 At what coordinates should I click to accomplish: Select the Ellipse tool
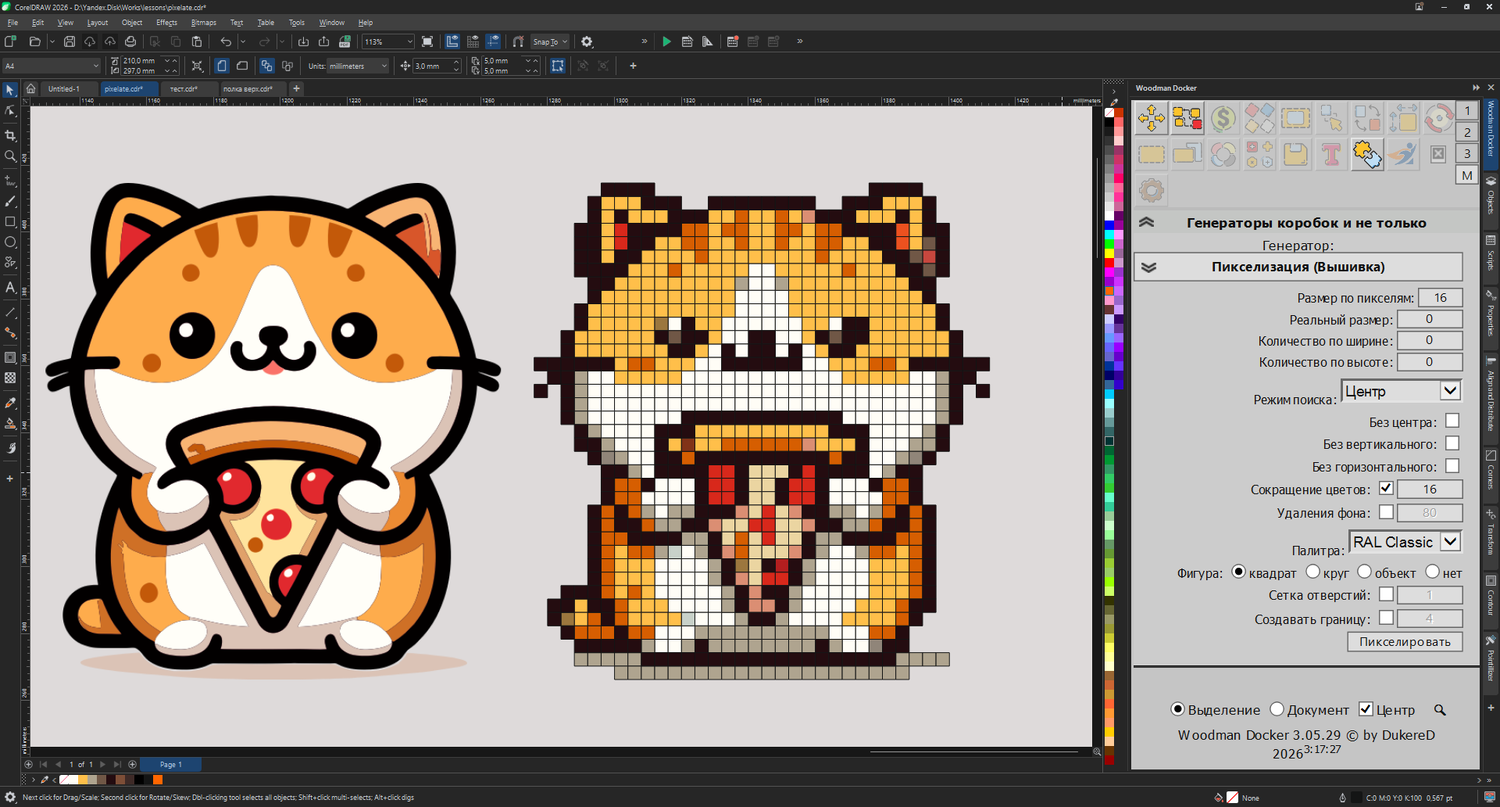point(11,242)
